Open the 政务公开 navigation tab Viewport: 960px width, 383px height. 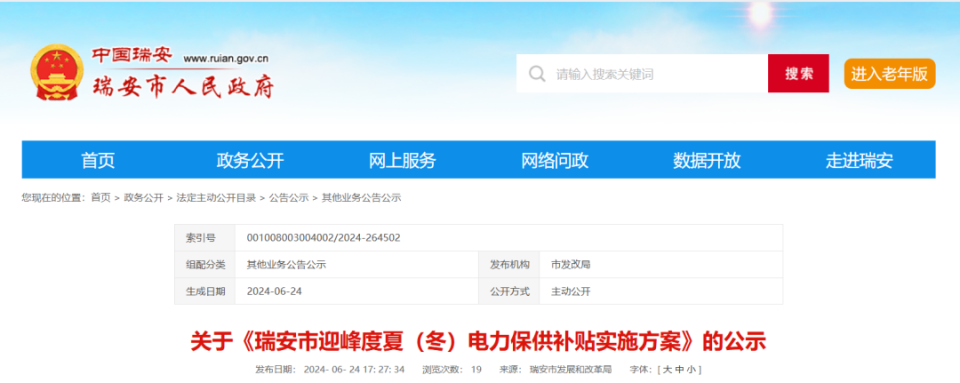coord(250,160)
